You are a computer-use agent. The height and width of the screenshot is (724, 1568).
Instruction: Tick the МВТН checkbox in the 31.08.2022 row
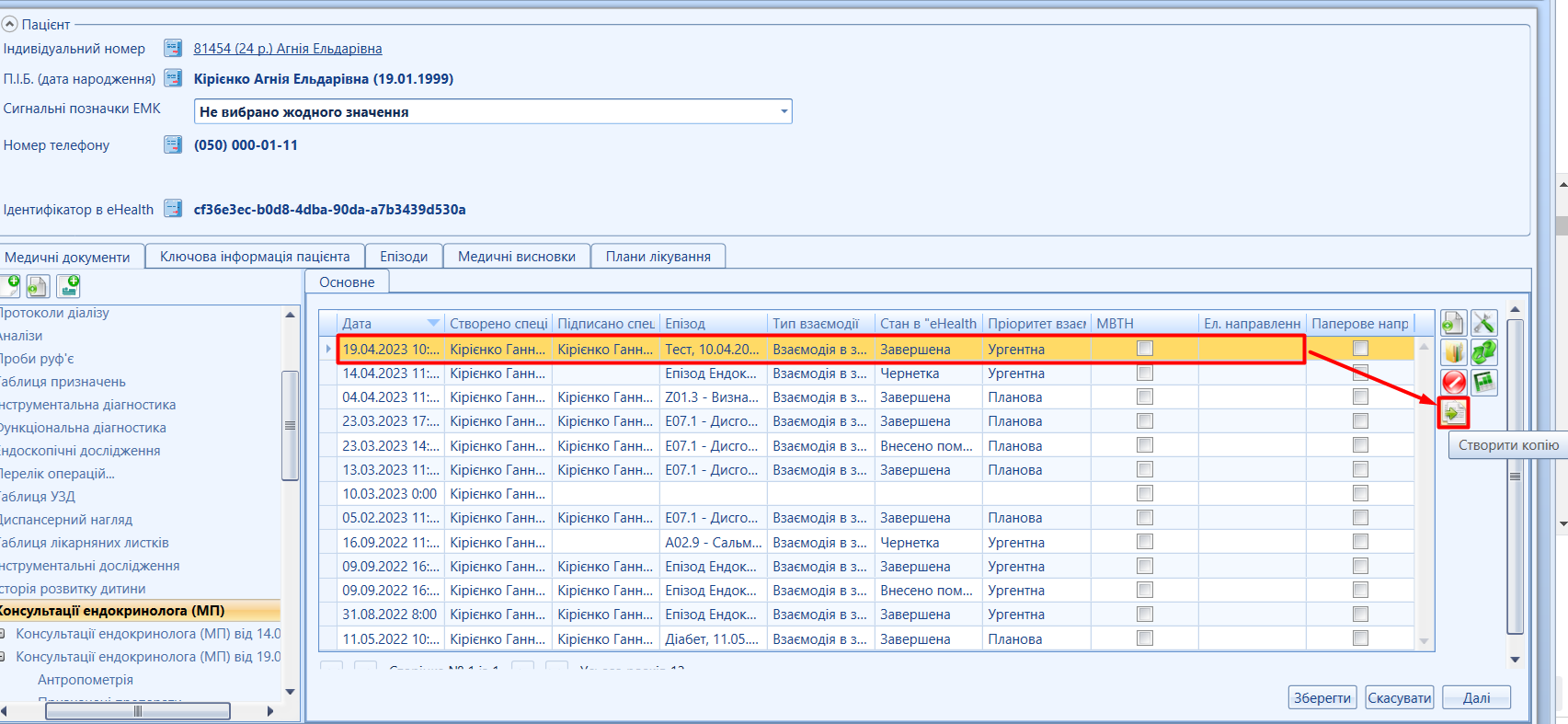pos(1144,614)
